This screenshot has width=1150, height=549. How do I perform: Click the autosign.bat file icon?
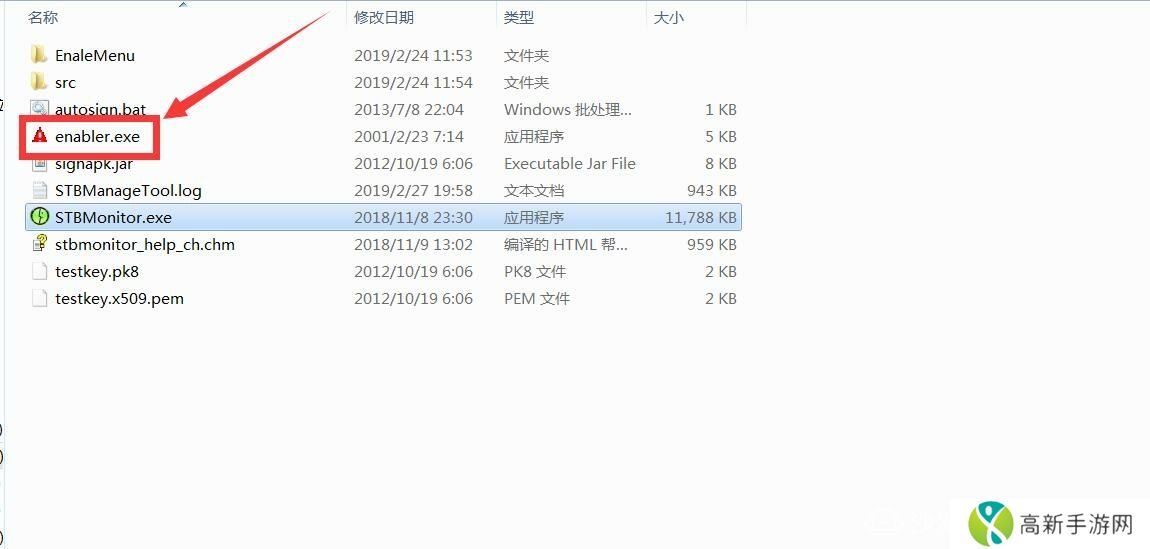pyautogui.click(x=40, y=108)
